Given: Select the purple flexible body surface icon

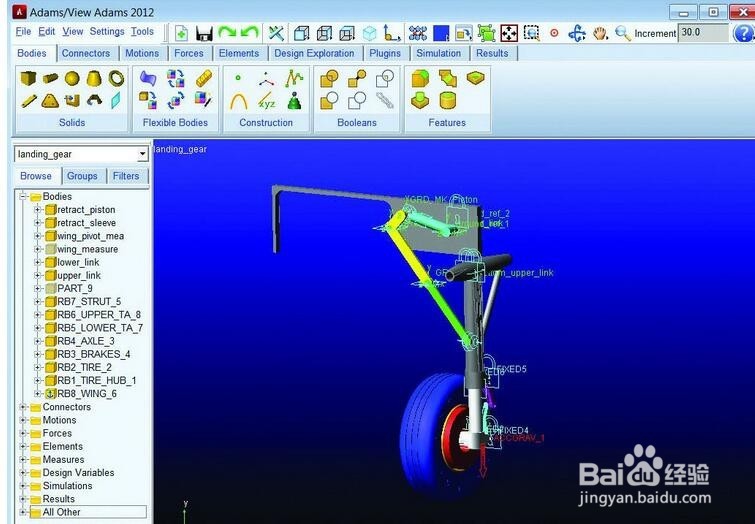Looking at the screenshot, I should point(148,78).
